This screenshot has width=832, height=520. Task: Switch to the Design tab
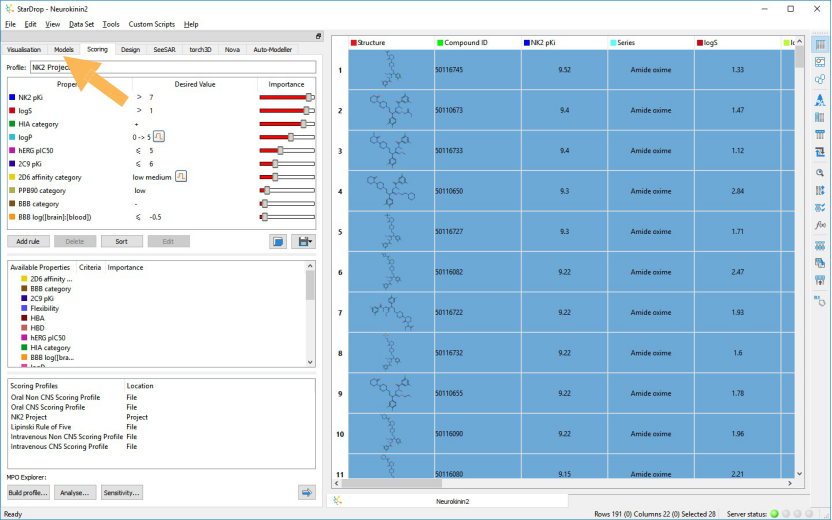click(x=131, y=49)
